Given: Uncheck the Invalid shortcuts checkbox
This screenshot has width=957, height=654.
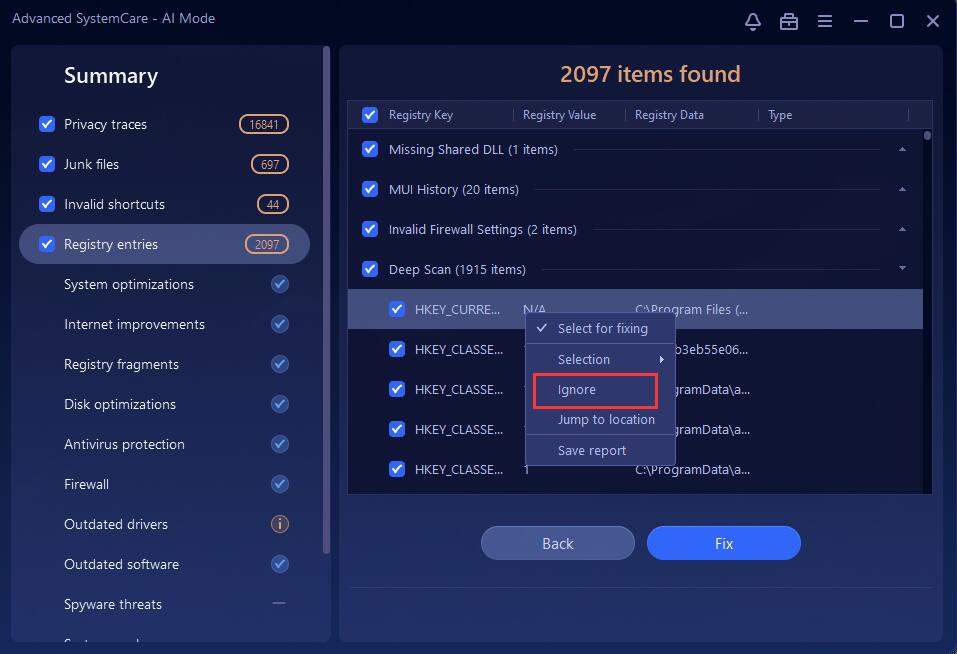Looking at the screenshot, I should 47,204.
